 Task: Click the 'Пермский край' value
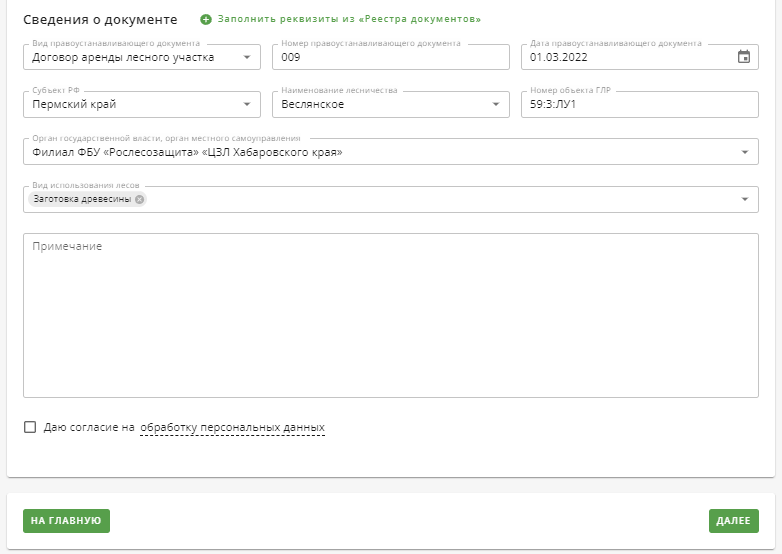coord(74,104)
